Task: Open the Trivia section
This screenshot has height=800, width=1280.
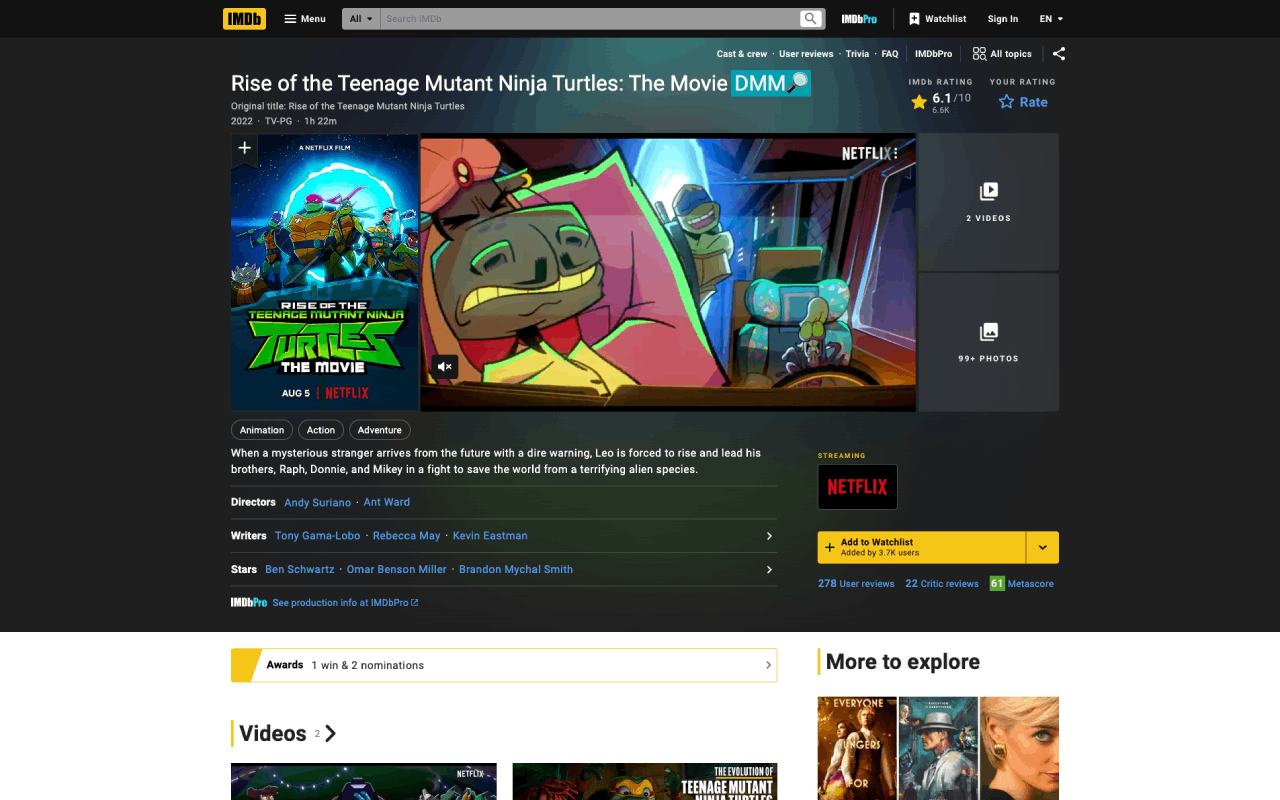Action: [857, 54]
